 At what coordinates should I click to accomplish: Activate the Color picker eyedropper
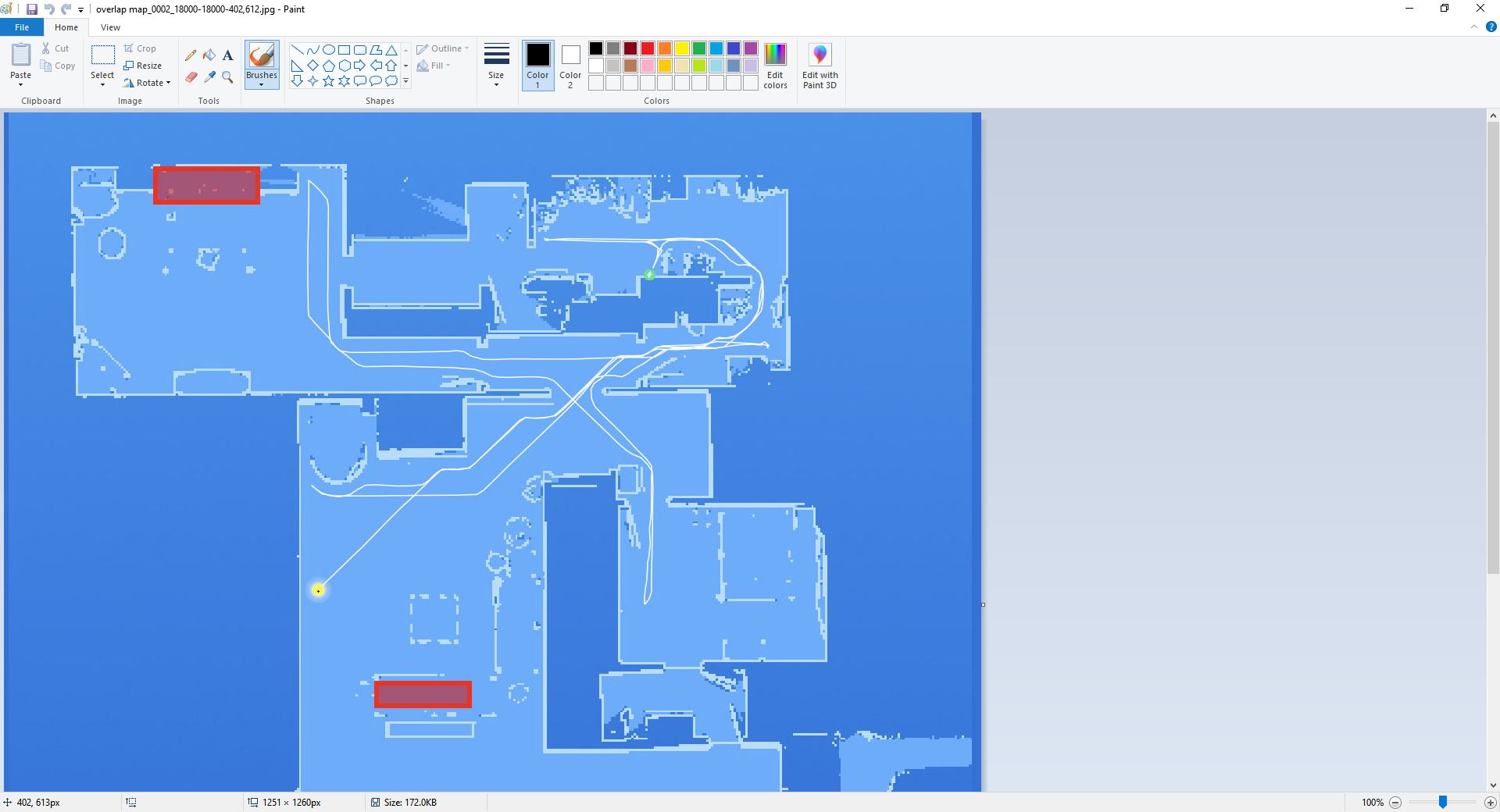pos(209,77)
